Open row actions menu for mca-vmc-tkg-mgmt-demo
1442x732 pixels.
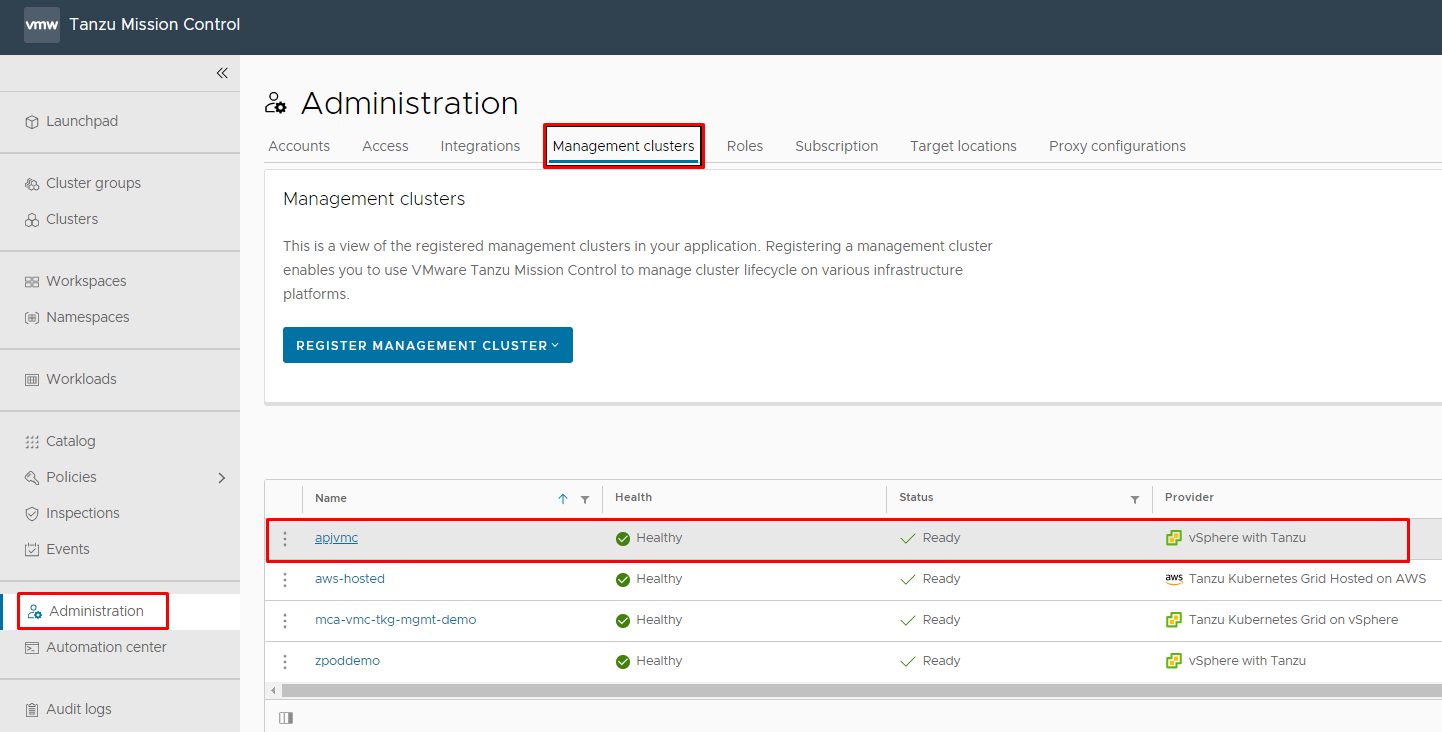(285, 621)
